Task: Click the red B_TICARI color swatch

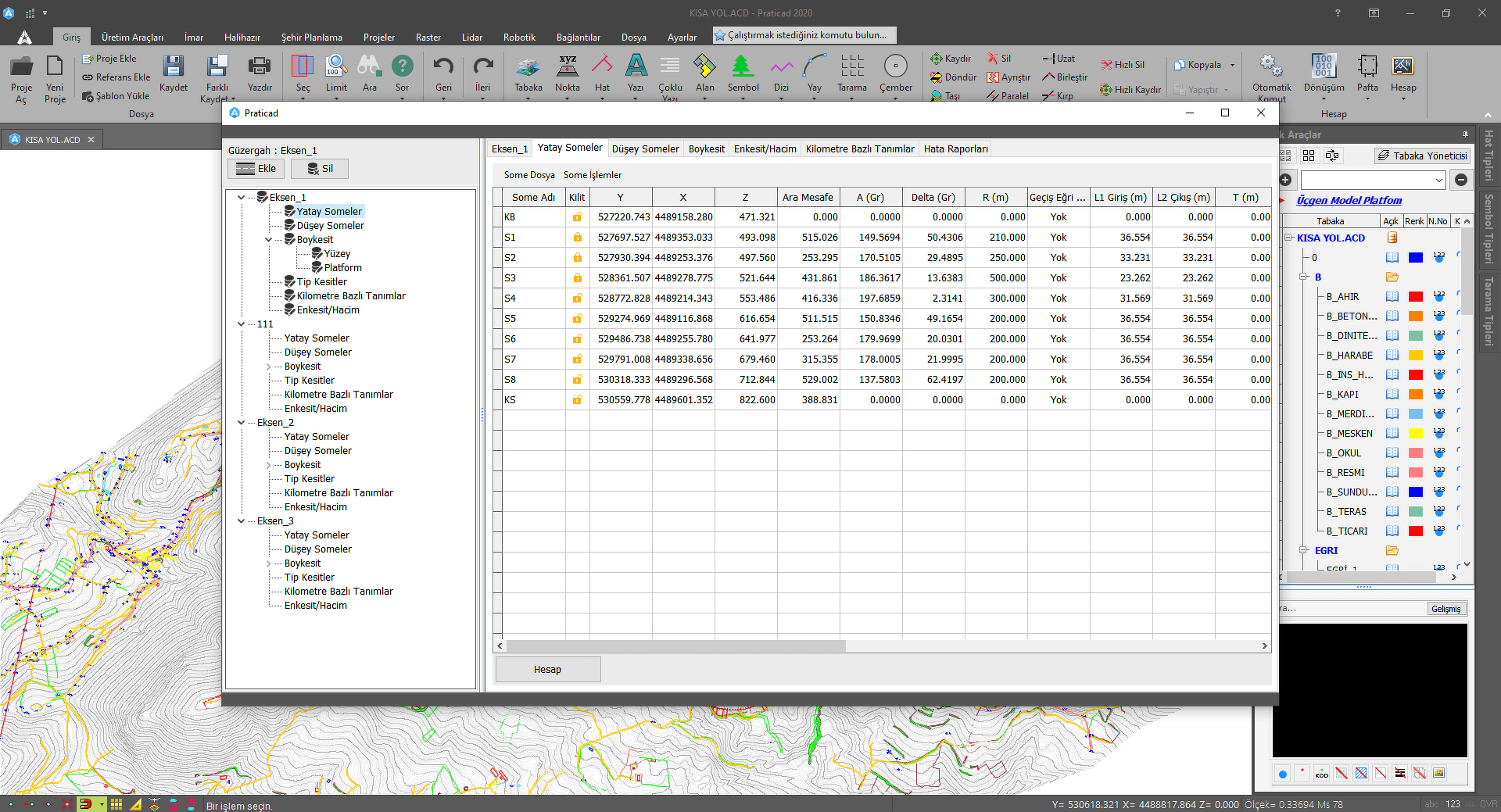Action: point(1415,531)
